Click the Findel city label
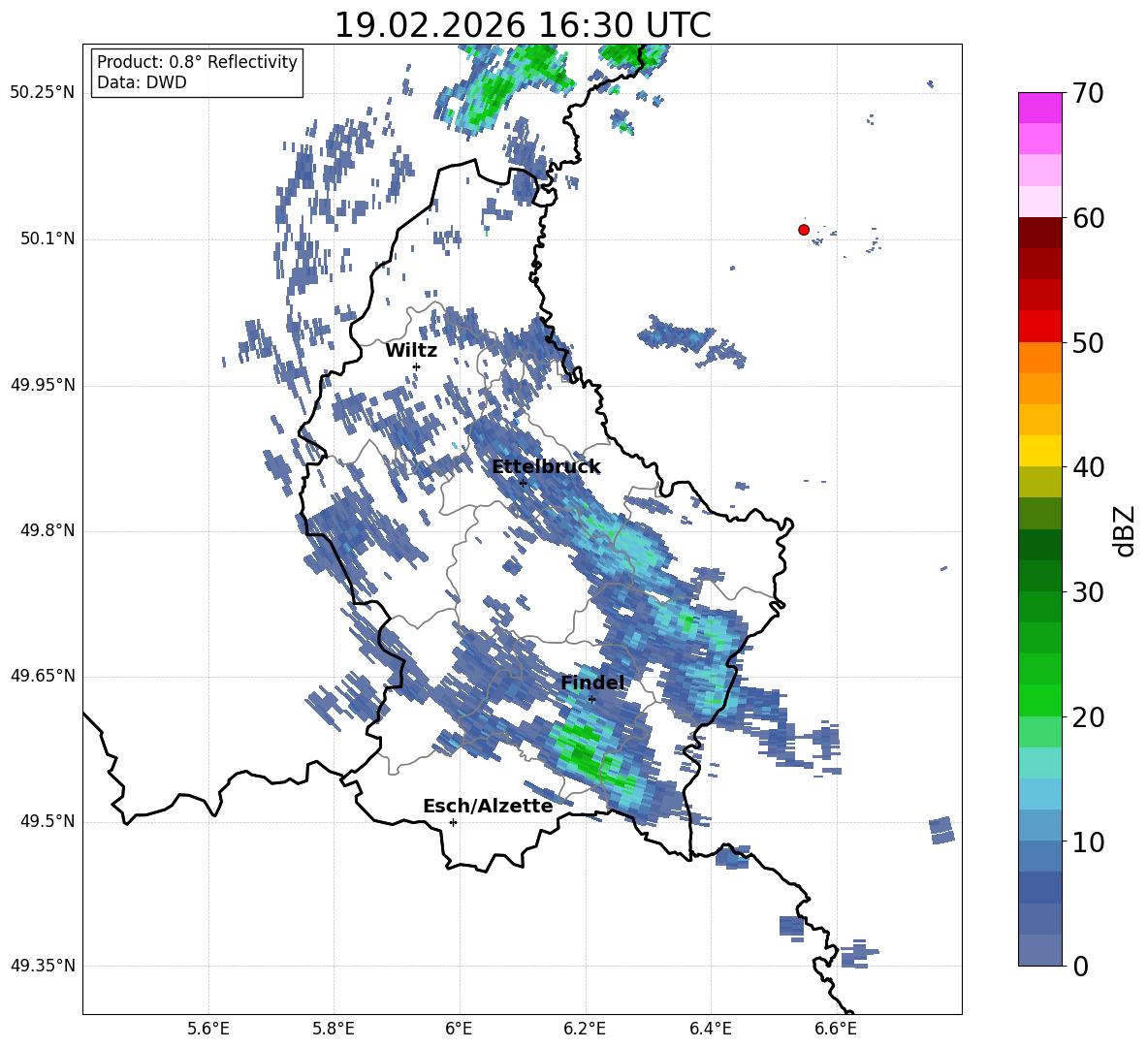1148x1048 pixels. coord(592,683)
